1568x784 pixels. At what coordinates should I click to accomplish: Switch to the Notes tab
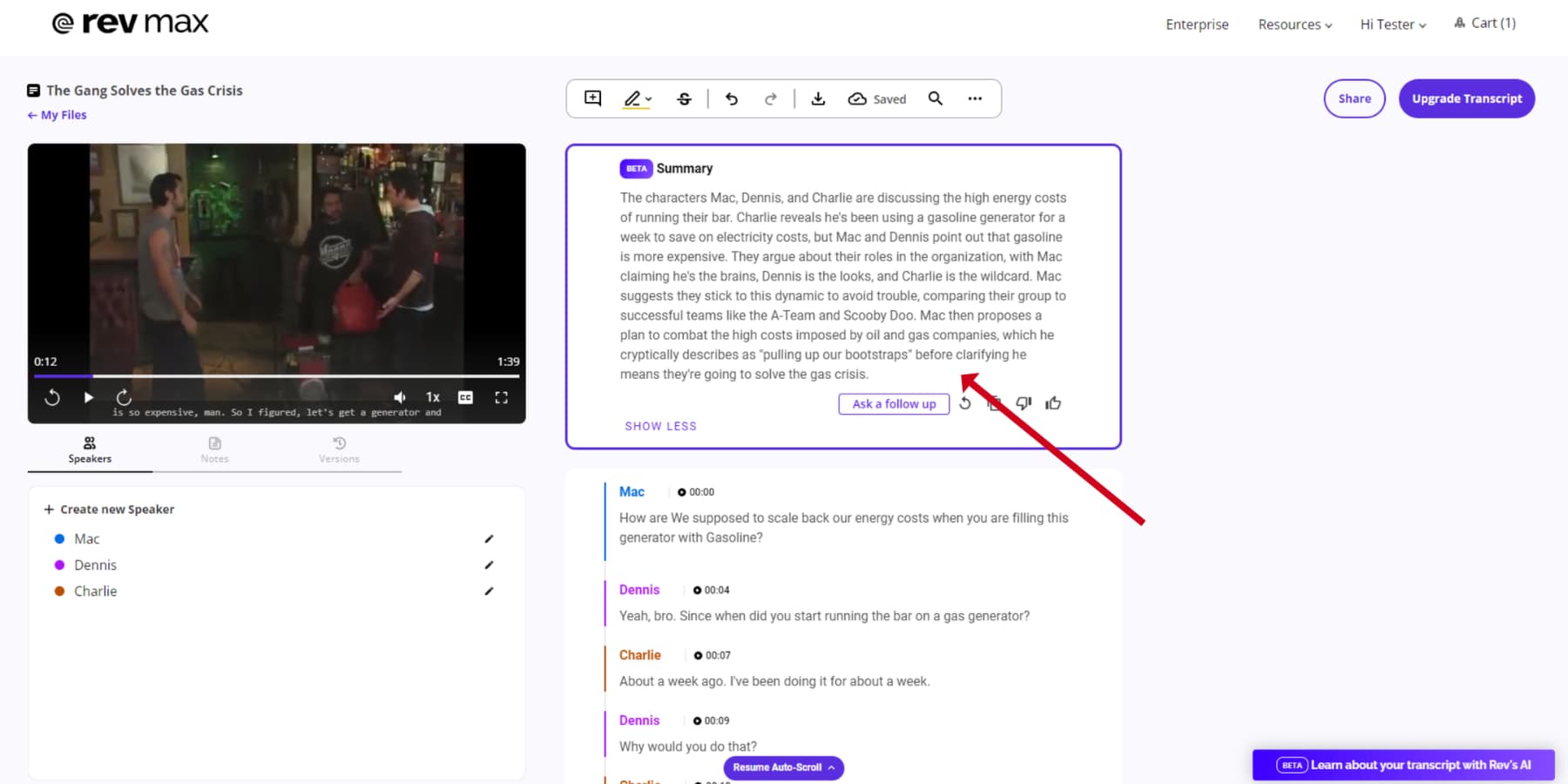[x=214, y=450]
